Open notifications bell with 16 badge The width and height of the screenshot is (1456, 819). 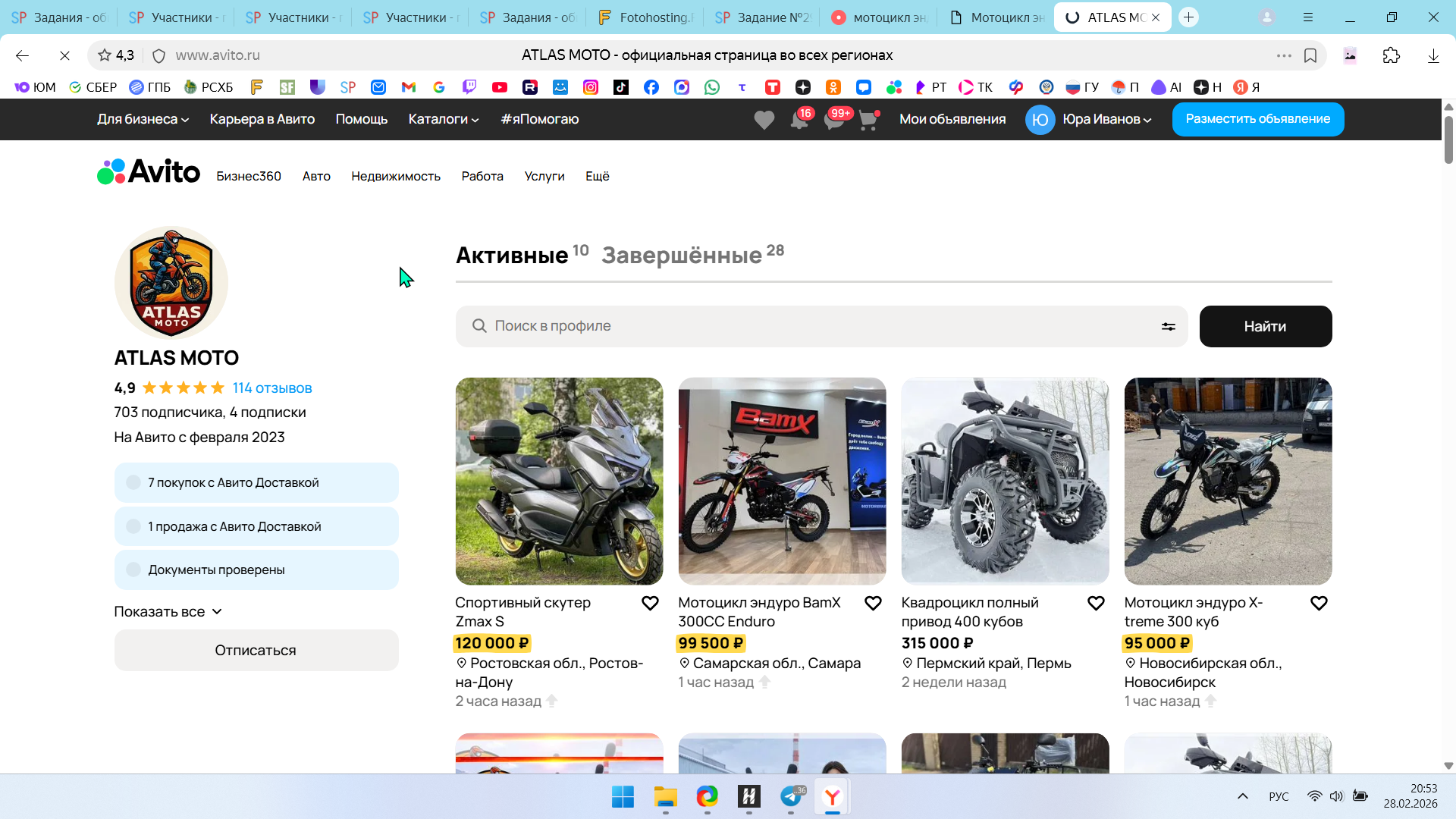point(799,120)
